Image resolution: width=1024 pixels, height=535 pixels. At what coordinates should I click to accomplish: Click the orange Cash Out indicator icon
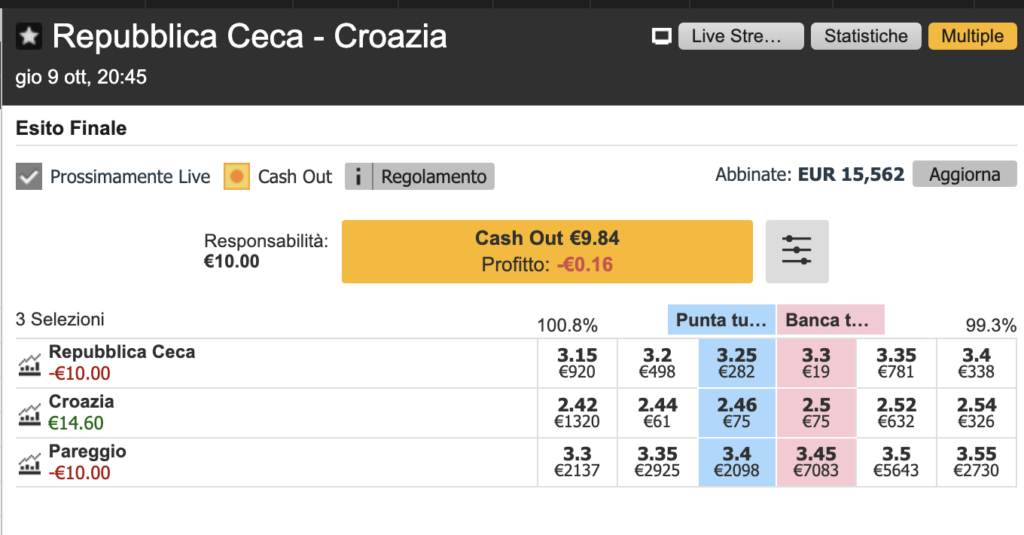(x=236, y=177)
